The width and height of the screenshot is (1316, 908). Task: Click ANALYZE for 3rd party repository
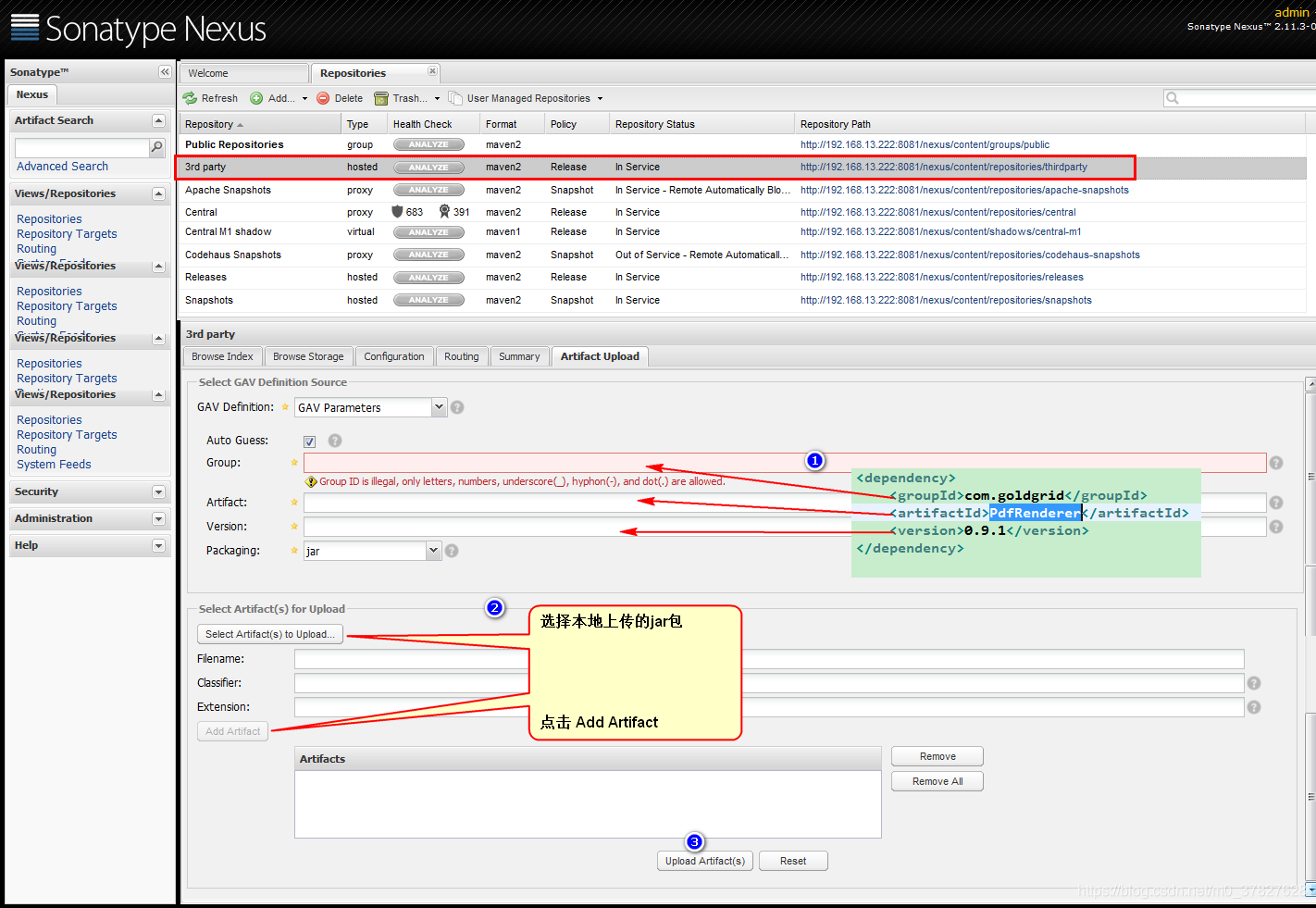[428, 168]
